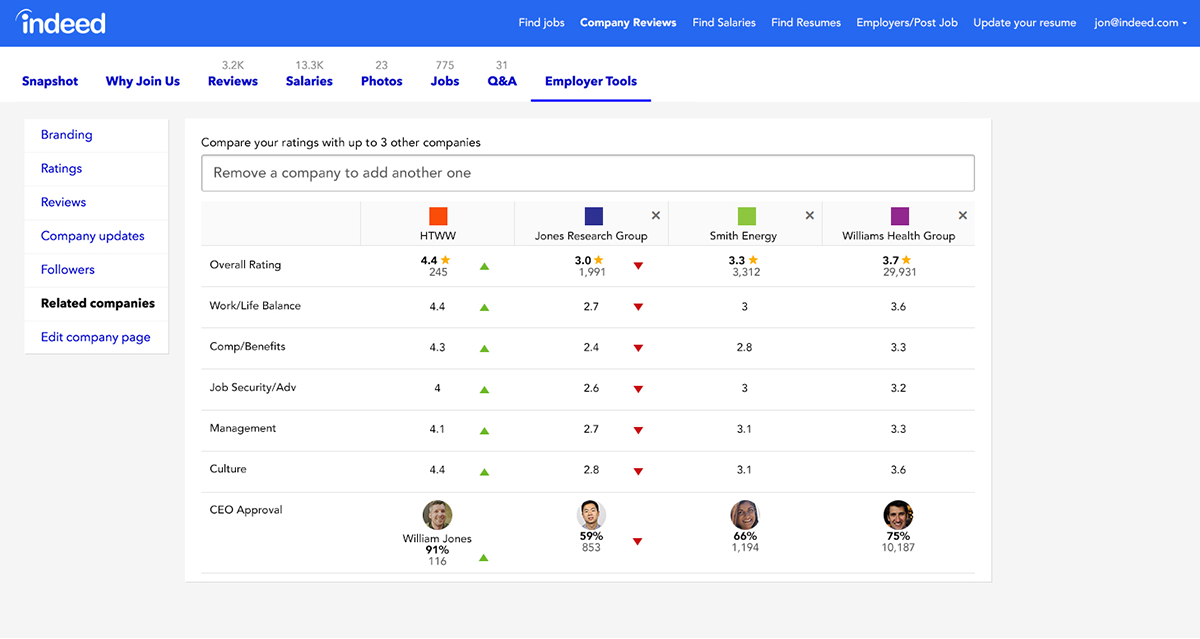This screenshot has width=1200, height=639.
Task: Click Williams Health Group CEO avatar
Action: click(x=898, y=515)
